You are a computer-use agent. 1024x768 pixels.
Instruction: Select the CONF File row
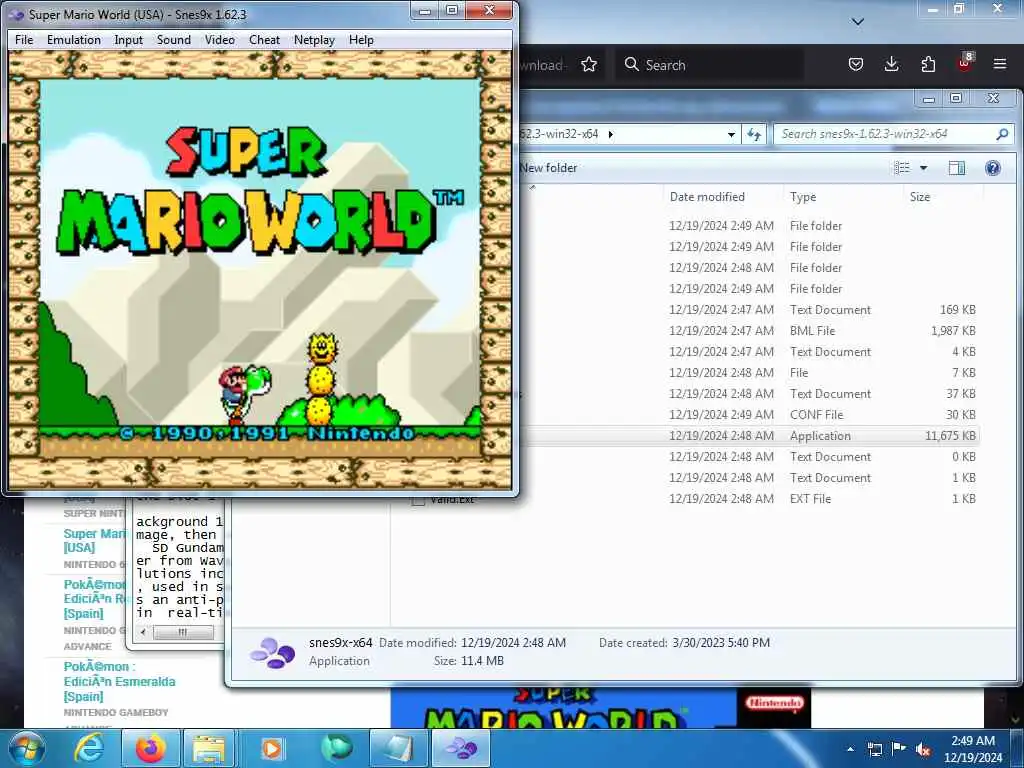(x=751, y=414)
